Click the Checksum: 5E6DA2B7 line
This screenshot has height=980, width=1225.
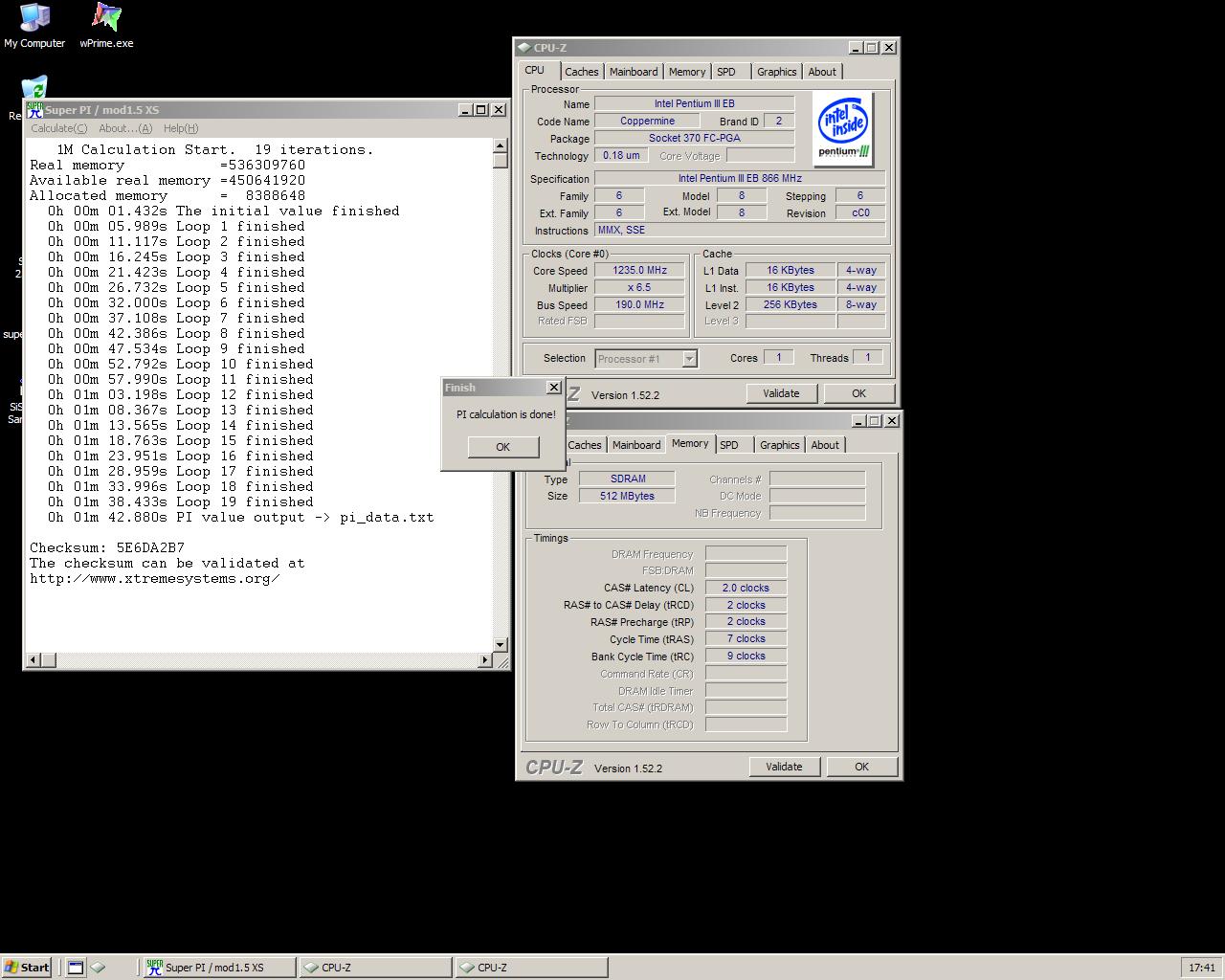click(x=107, y=548)
